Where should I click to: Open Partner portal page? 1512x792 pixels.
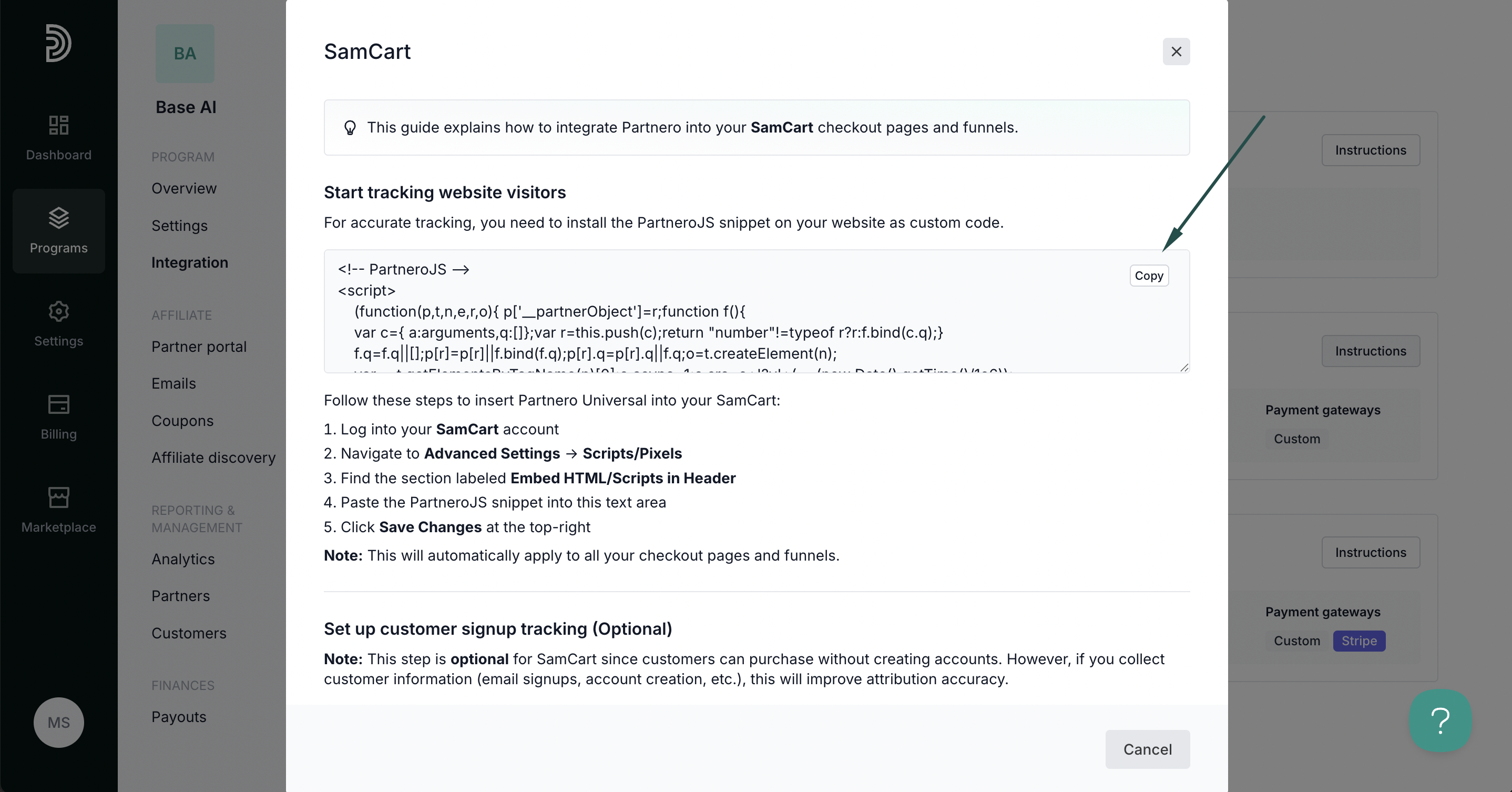coord(198,347)
